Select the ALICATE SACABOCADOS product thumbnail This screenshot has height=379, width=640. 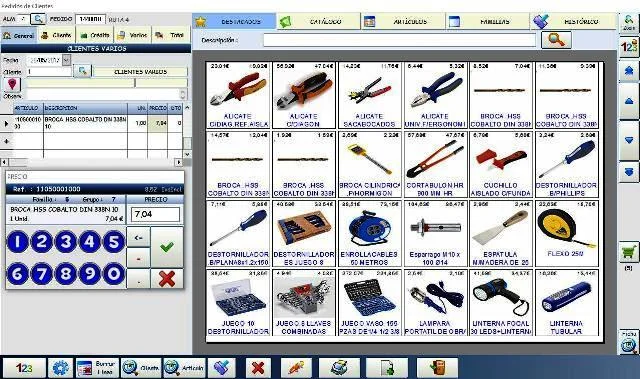(x=369, y=95)
